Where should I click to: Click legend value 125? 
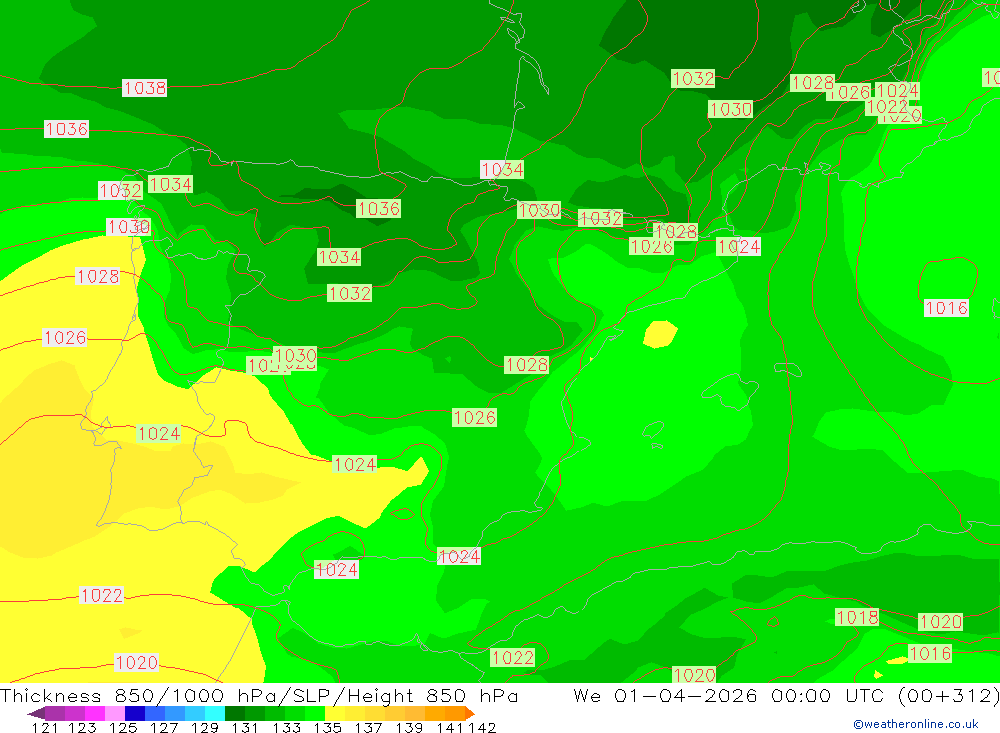click(x=123, y=727)
